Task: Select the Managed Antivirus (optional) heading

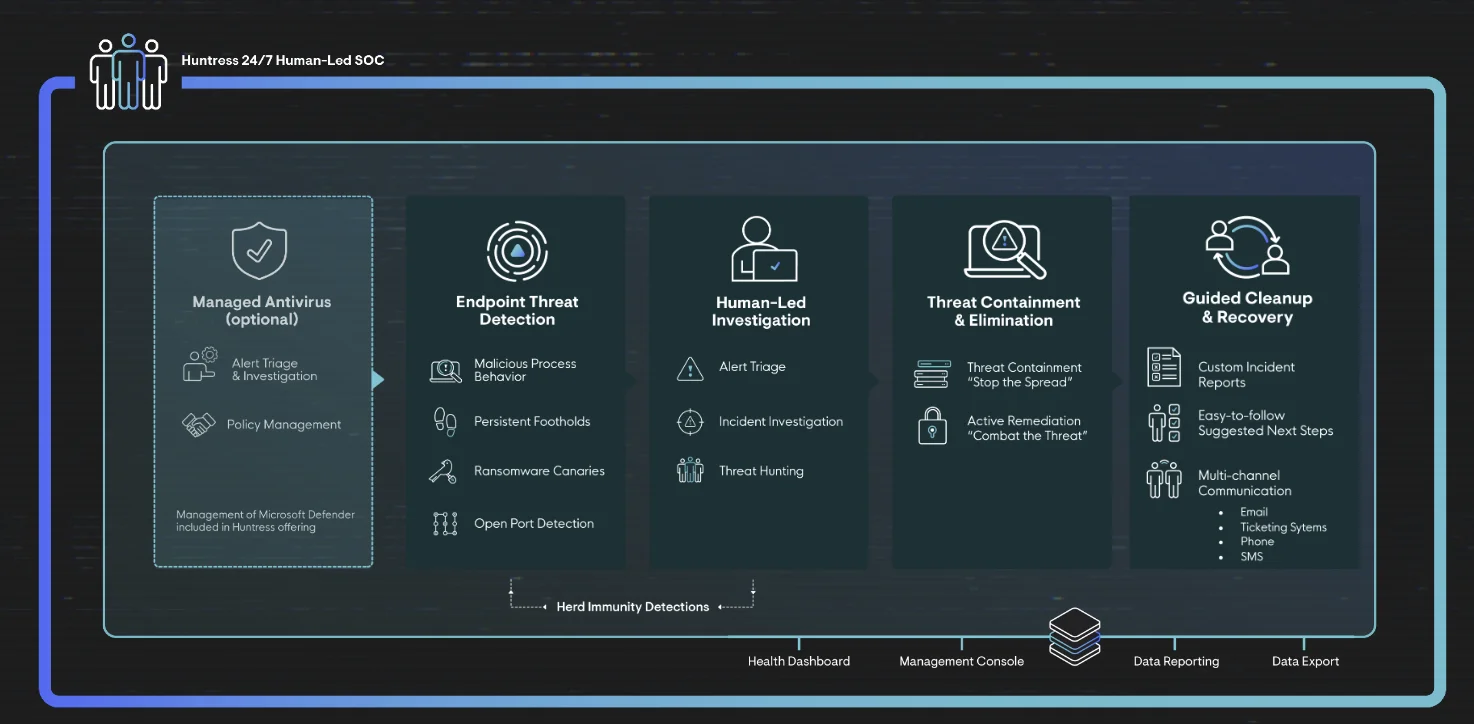Action: click(262, 311)
